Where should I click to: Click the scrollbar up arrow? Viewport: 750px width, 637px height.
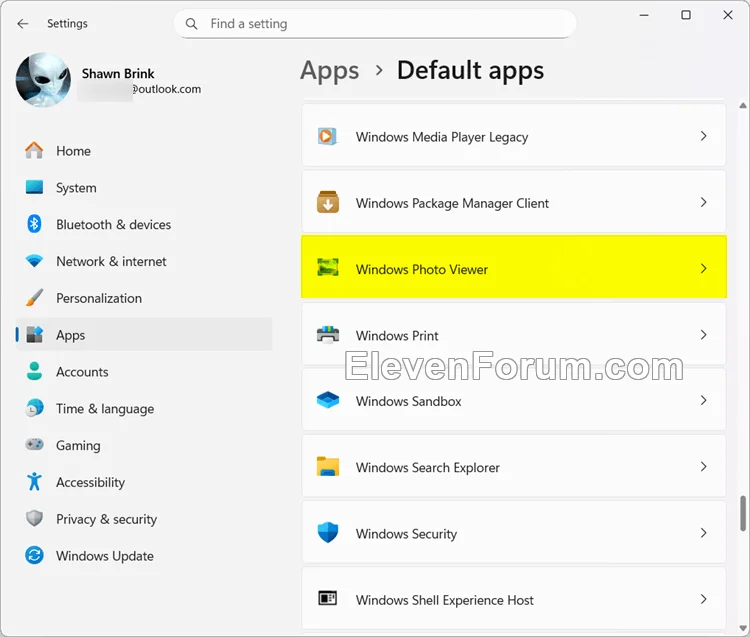[x=743, y=106]
